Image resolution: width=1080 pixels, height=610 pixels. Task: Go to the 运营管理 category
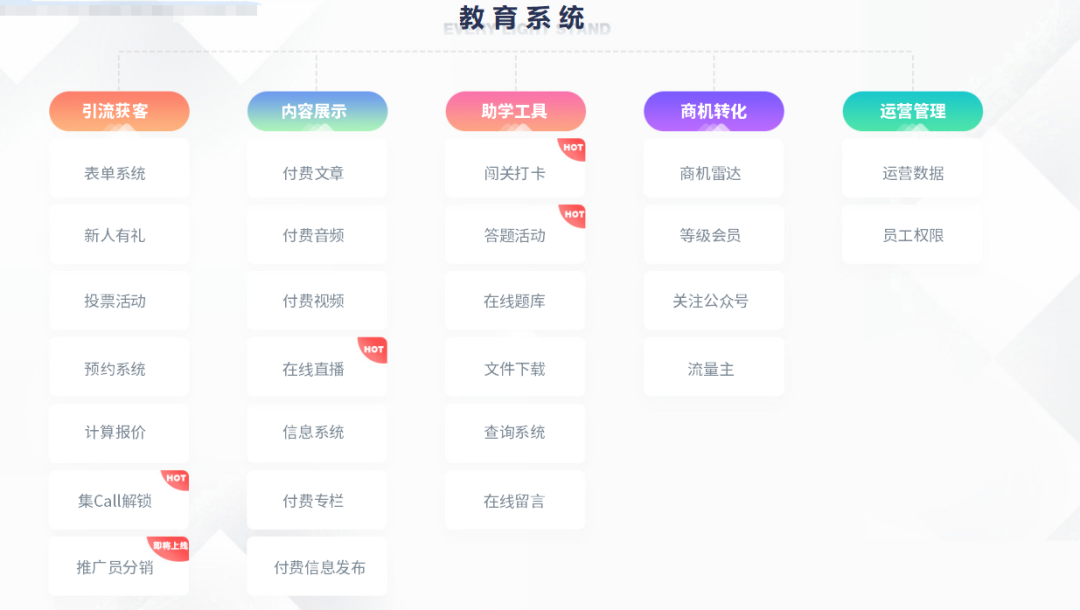click(x=912, y=111)
